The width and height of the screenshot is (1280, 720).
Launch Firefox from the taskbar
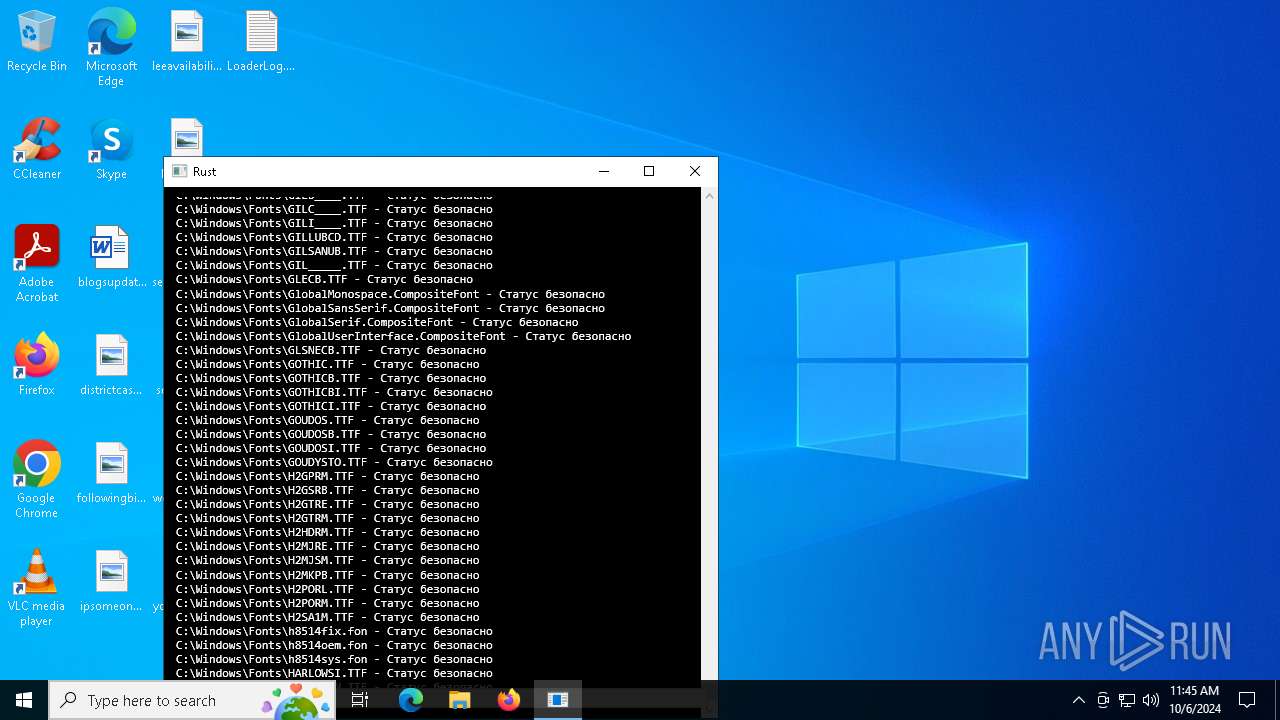coord(509,700)
